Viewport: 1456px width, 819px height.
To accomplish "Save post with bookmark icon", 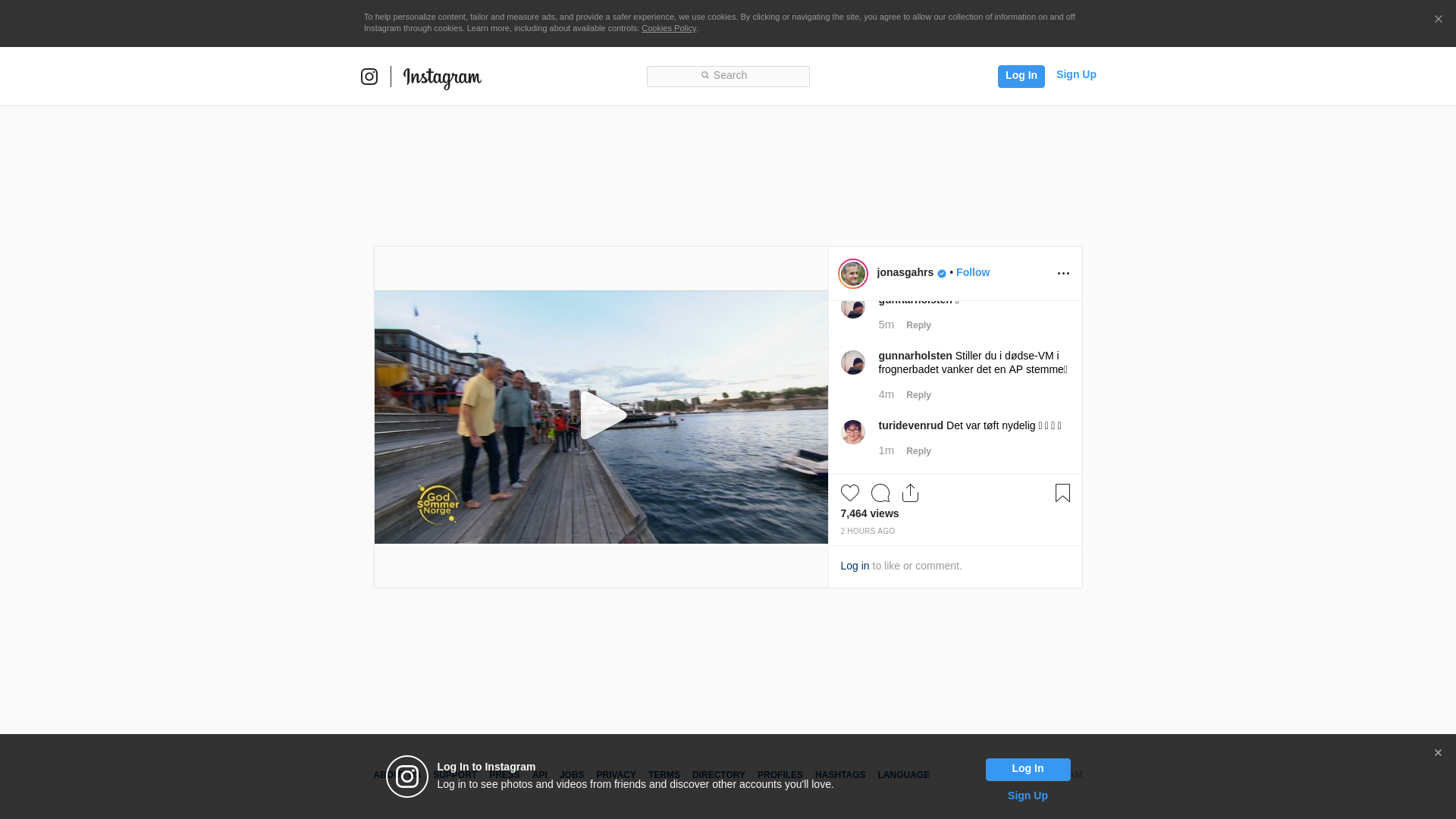I will click(x=1062, y=493).
